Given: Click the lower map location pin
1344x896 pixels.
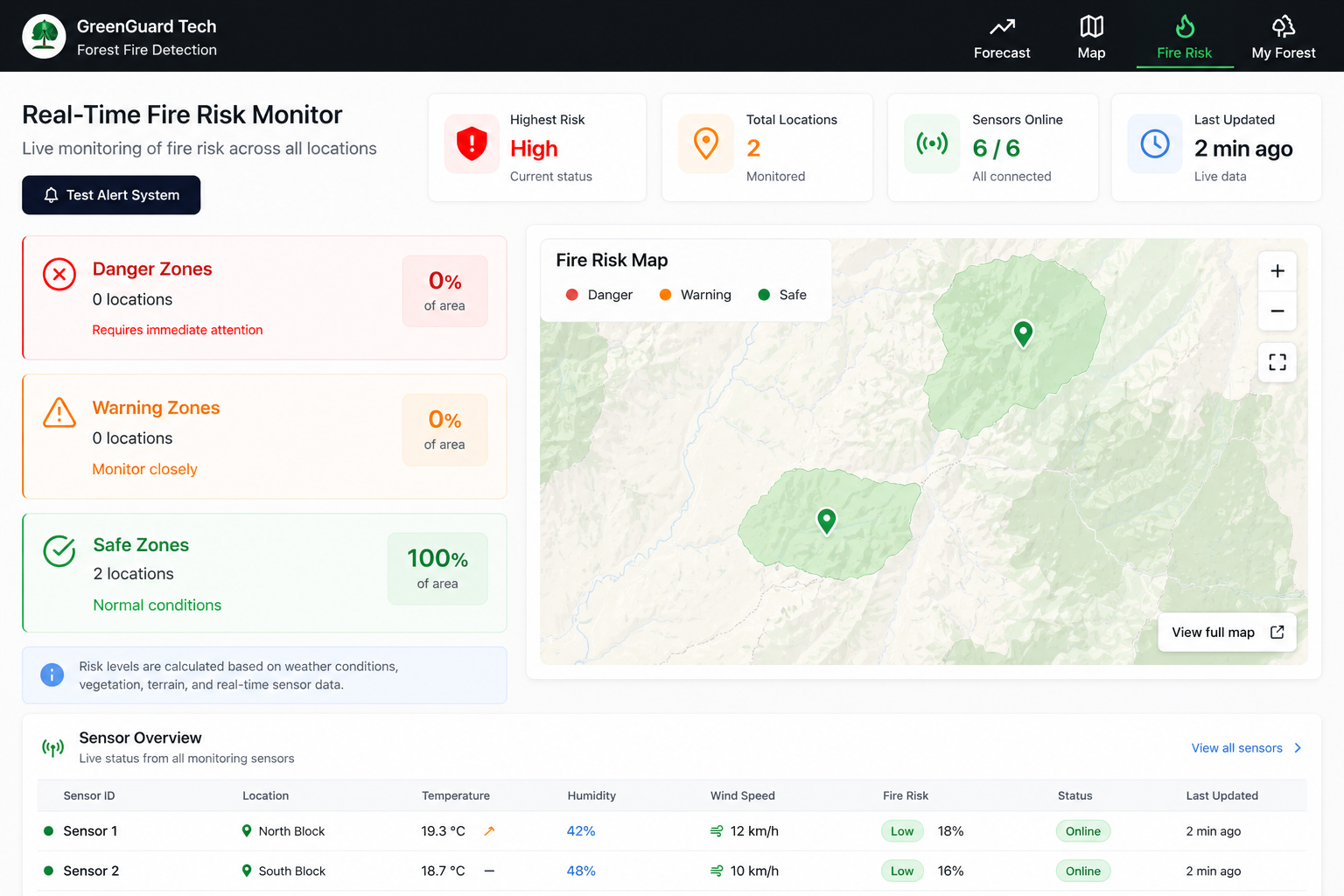Looking at the screenshot, I should [826, 521].
